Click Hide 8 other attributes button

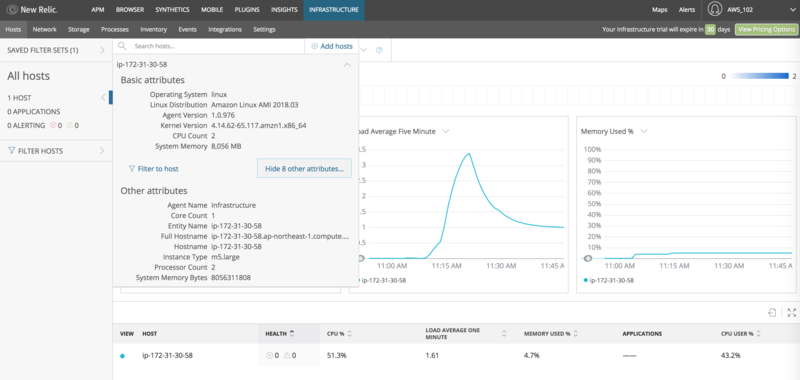tap(304, 168)
